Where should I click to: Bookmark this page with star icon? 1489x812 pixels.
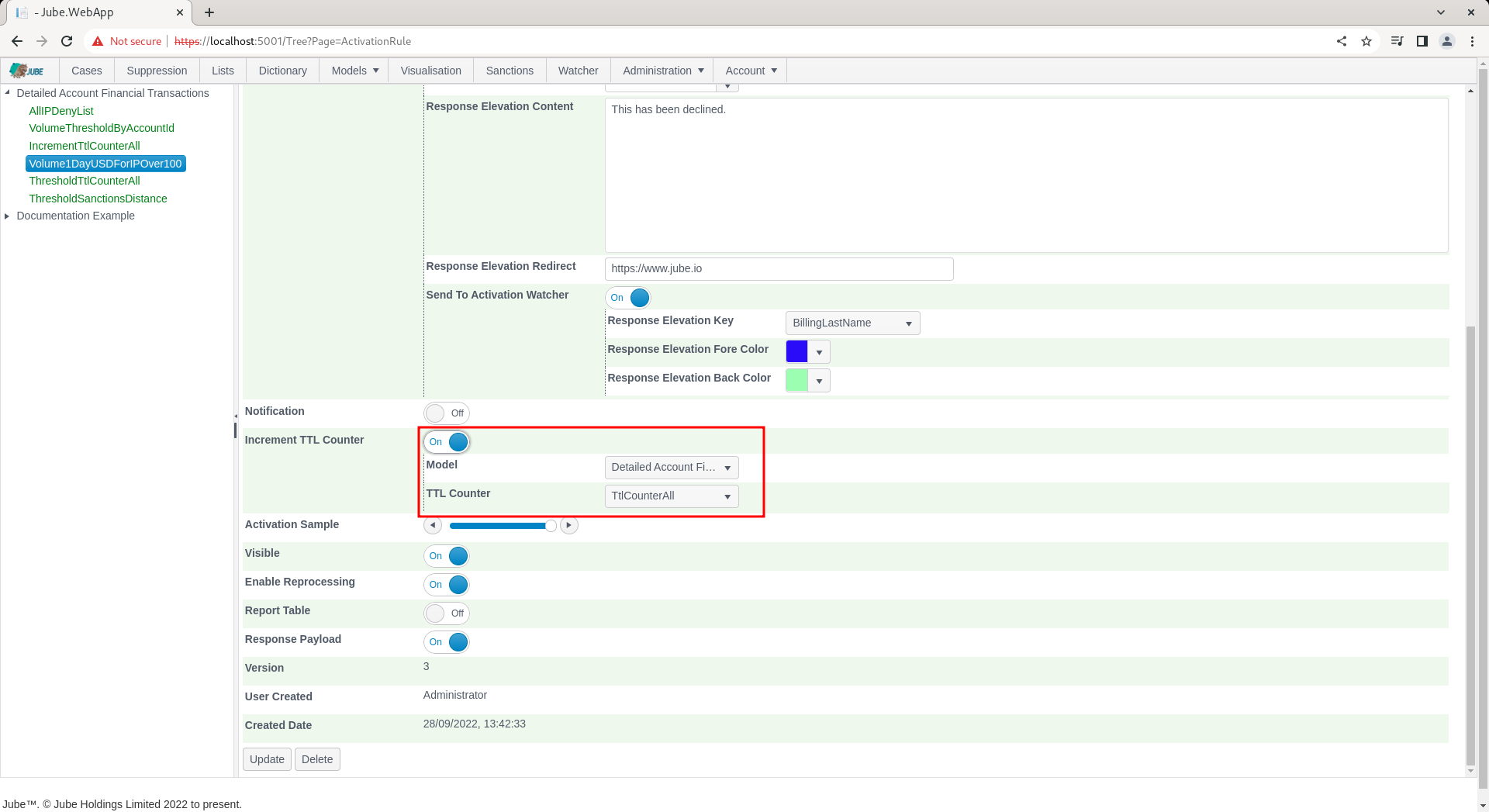1366,41
